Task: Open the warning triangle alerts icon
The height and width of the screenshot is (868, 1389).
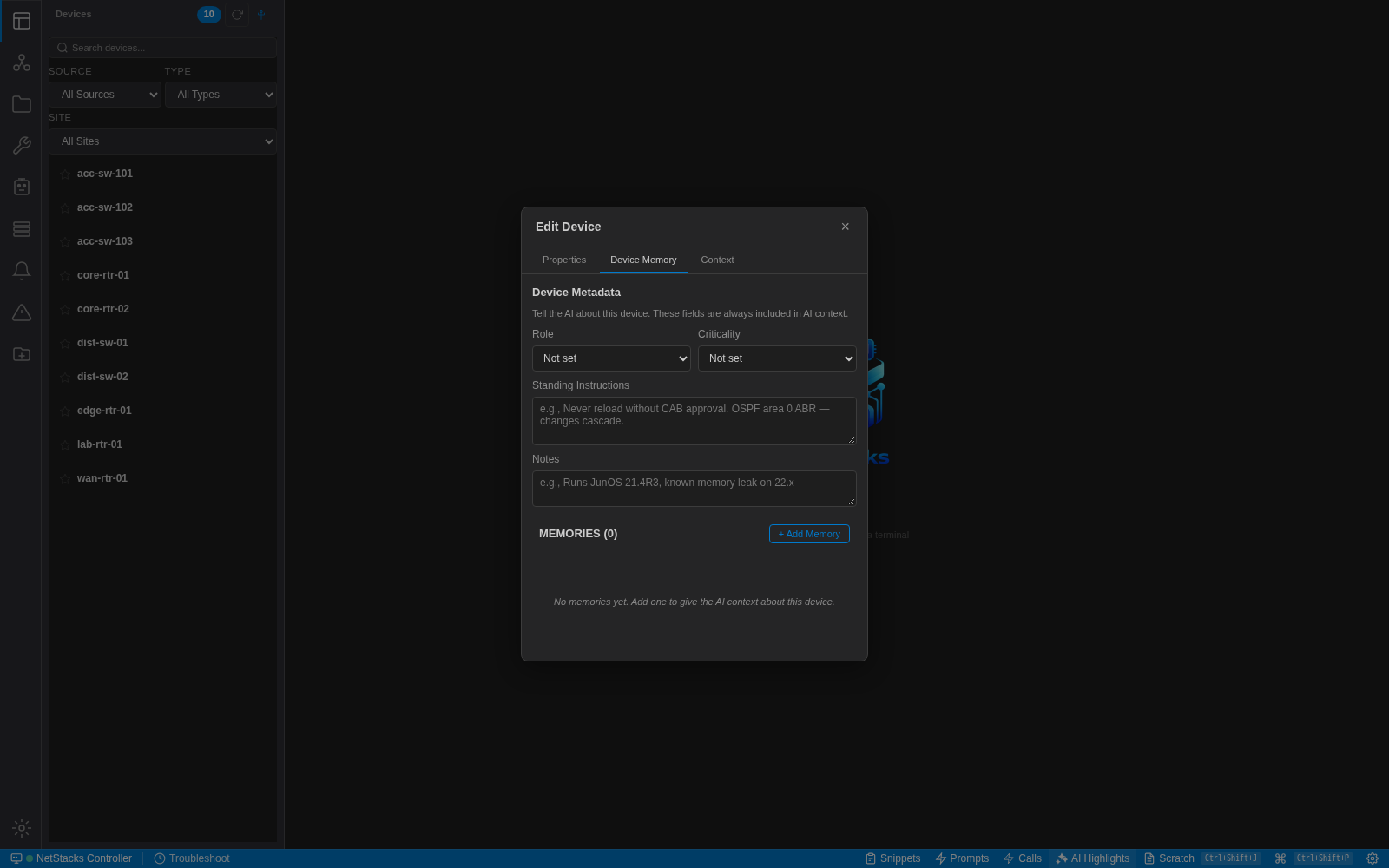Action: pyautogui.click(x=22, y=312)
